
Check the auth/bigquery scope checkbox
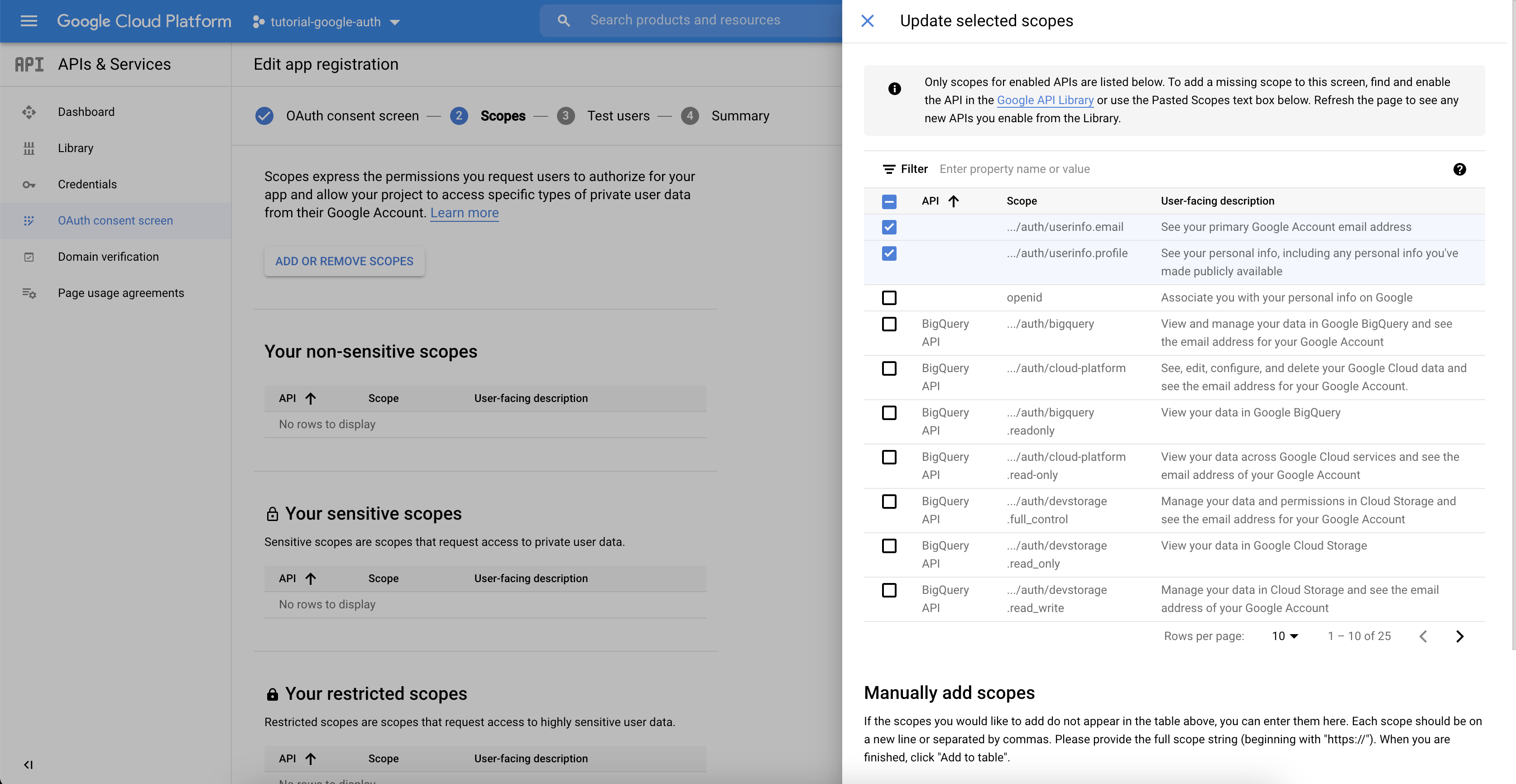click(x=889, y=324)
